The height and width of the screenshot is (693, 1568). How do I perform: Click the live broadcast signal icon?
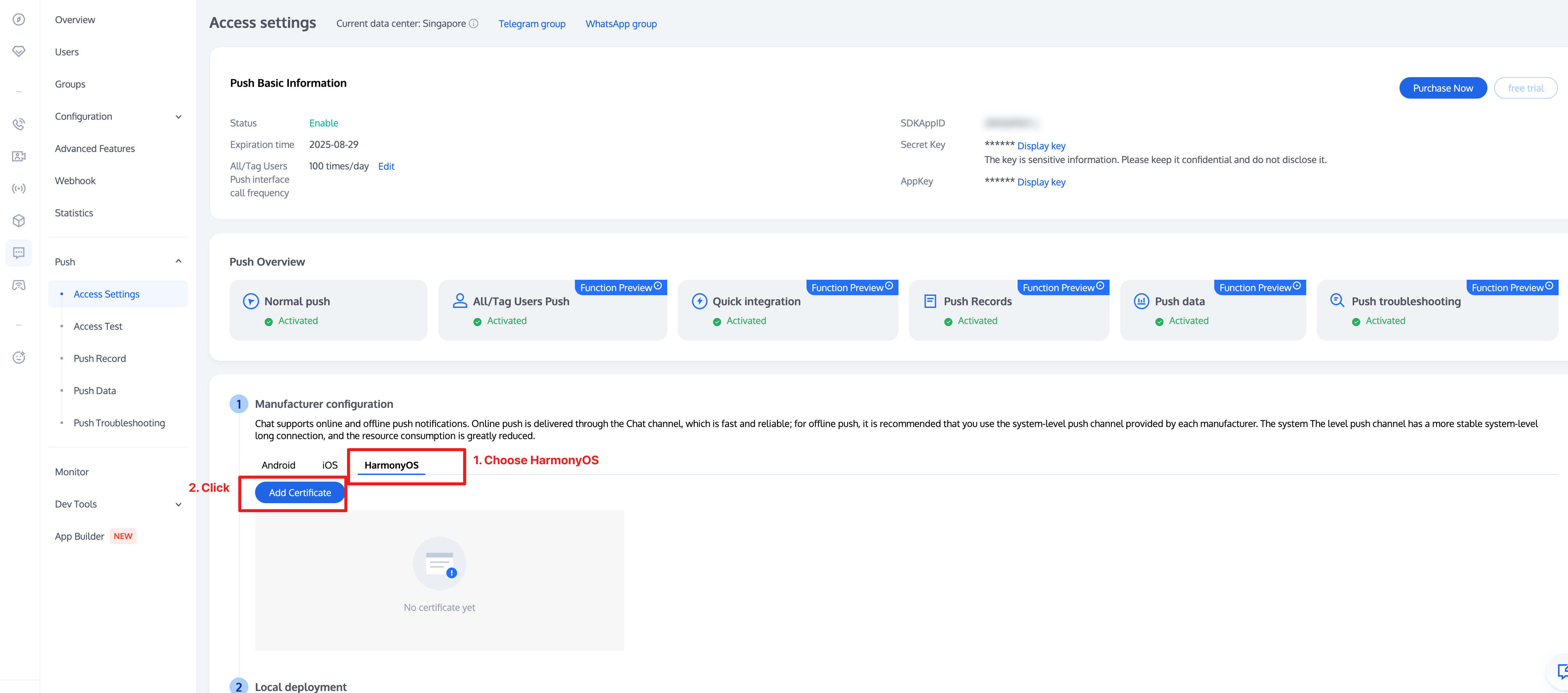point(19,189)
